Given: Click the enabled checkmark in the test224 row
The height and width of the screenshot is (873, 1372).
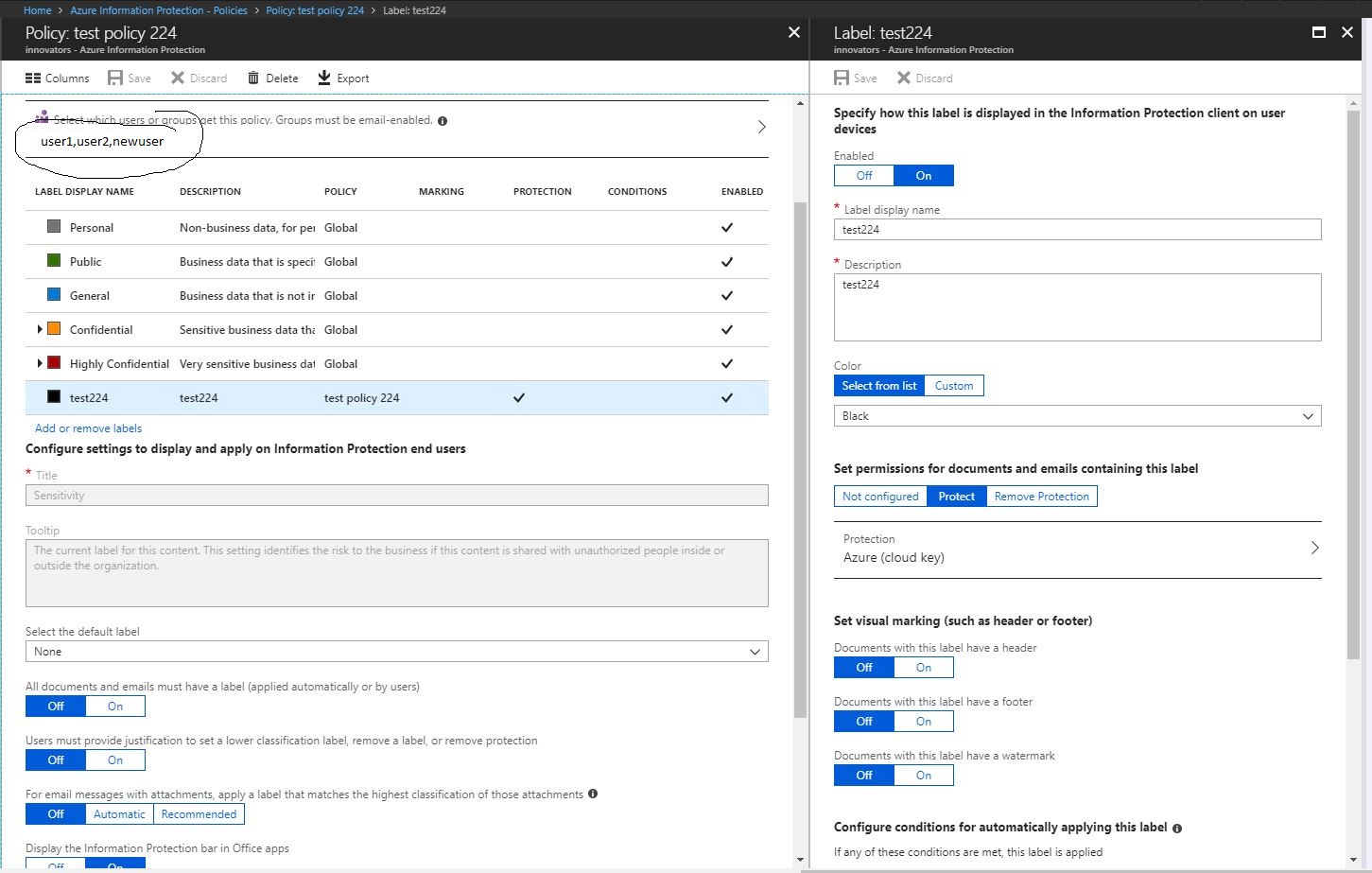Looking at the screenshot, I should pos(727,398).
